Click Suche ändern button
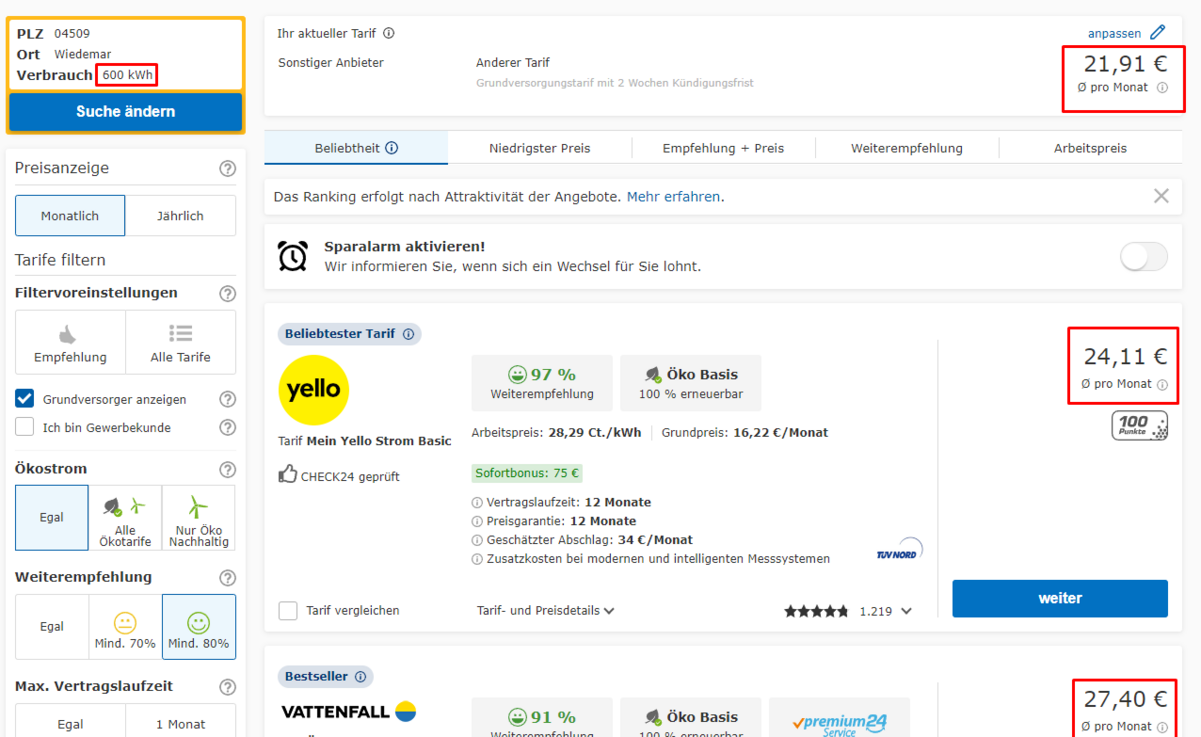This screenshot has width=1201, height=737. [125, 112]
